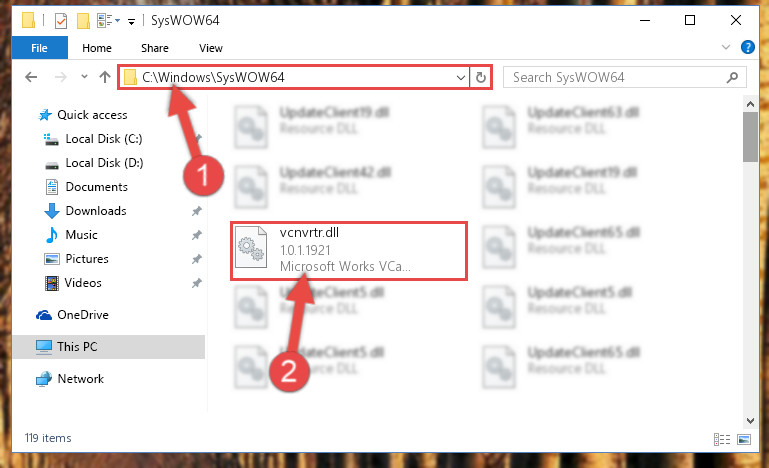Switch to large thumbnails view icon

tap(744, 439)
